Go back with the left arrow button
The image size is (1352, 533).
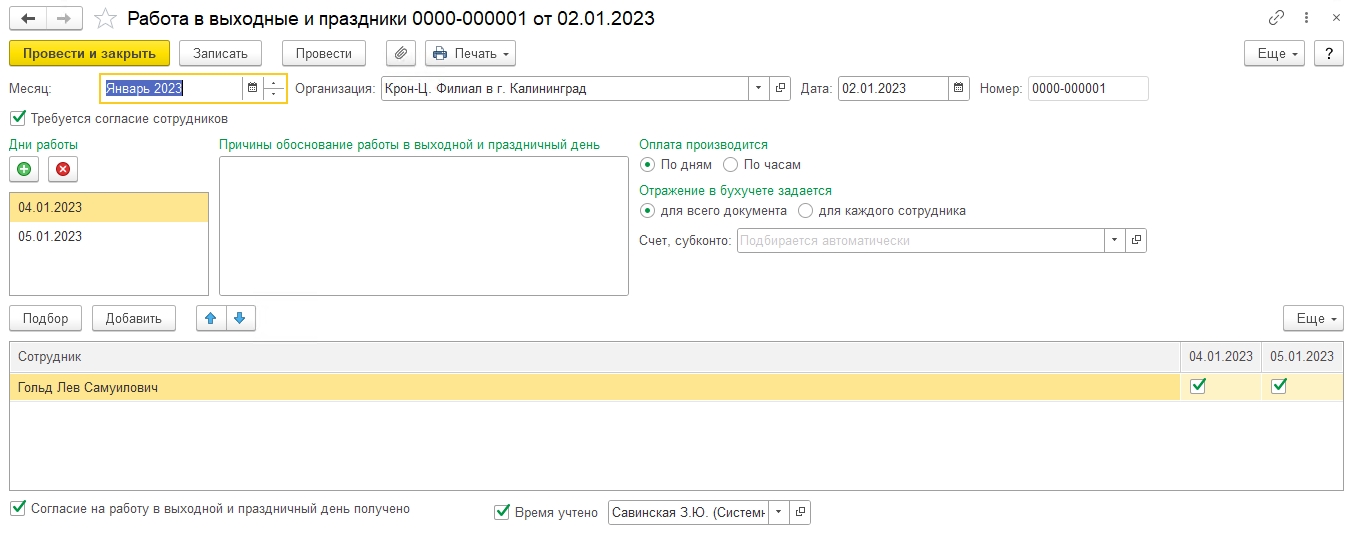click(28, 19)
